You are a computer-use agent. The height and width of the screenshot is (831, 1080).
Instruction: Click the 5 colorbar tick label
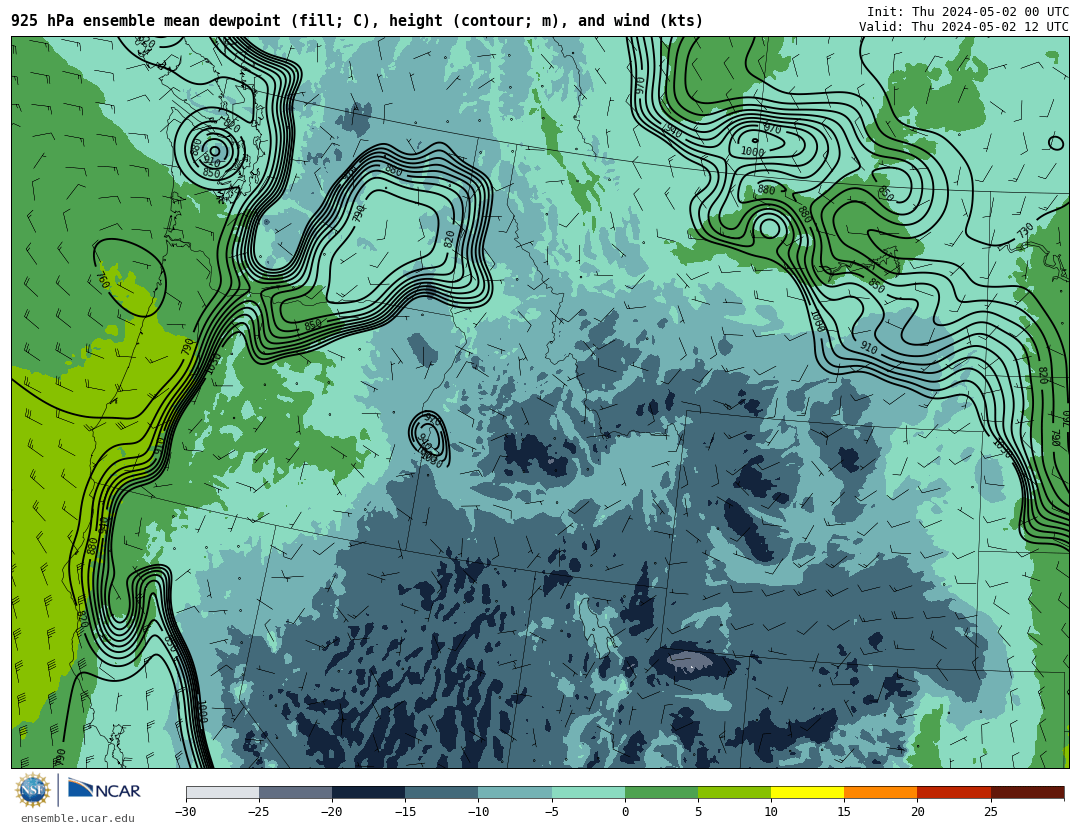click(x=698, y=812)
